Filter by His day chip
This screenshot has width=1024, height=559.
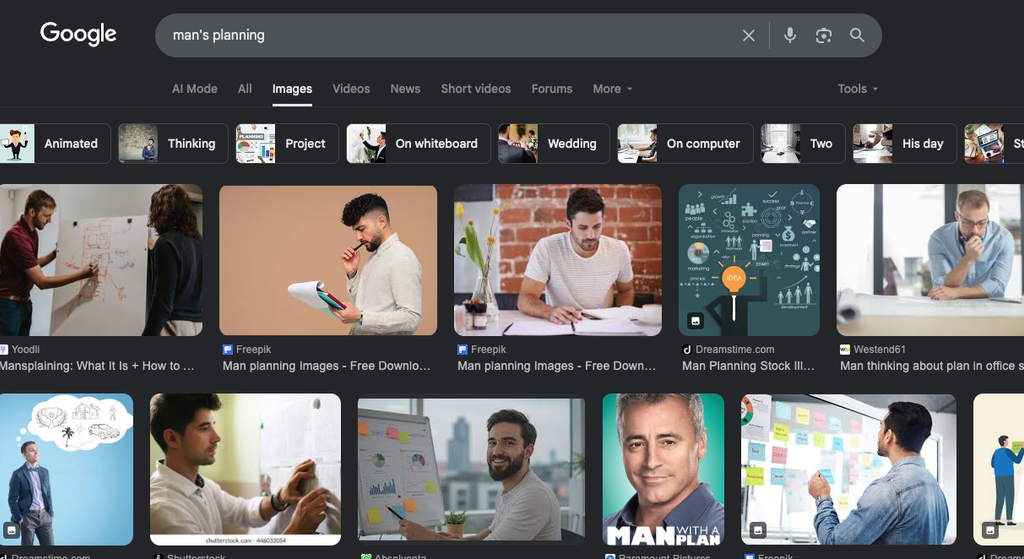[904, 144]
